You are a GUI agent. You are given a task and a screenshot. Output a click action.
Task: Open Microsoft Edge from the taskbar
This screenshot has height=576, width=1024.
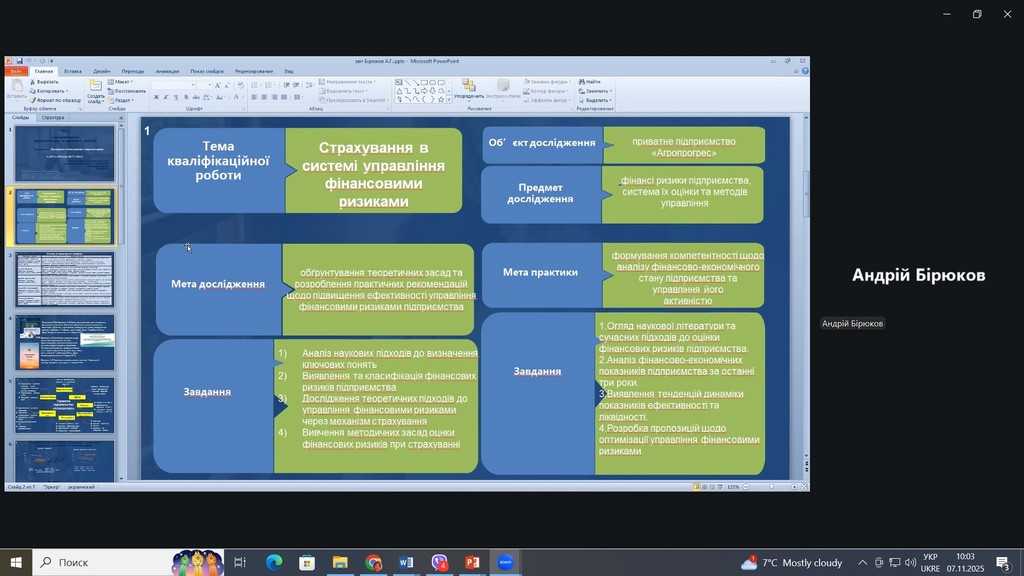[x=274, y=563]
